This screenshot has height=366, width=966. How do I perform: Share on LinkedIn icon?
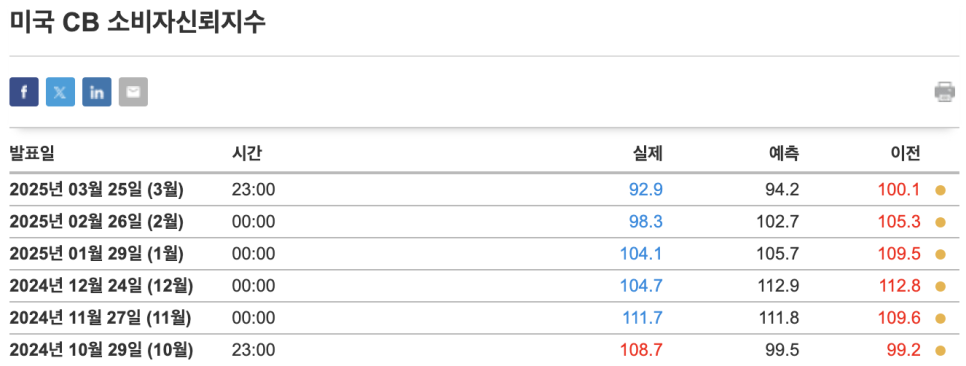pyautogui.click(x=97, y=92)
